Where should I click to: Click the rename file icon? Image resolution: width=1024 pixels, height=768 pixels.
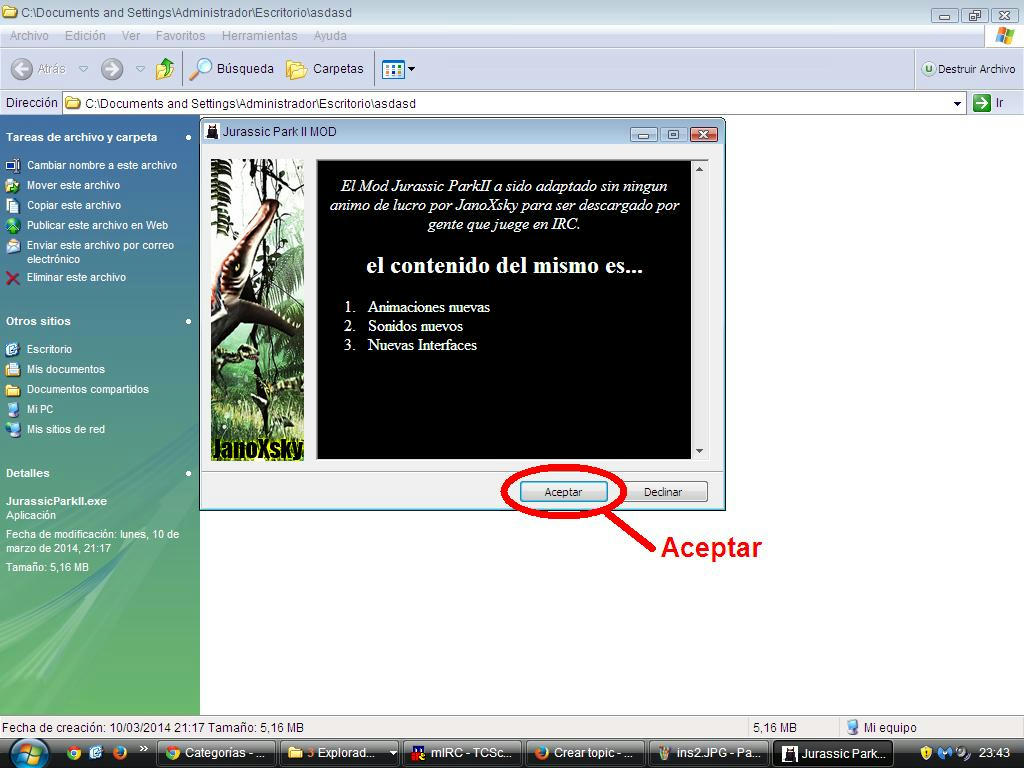[12, 165]
